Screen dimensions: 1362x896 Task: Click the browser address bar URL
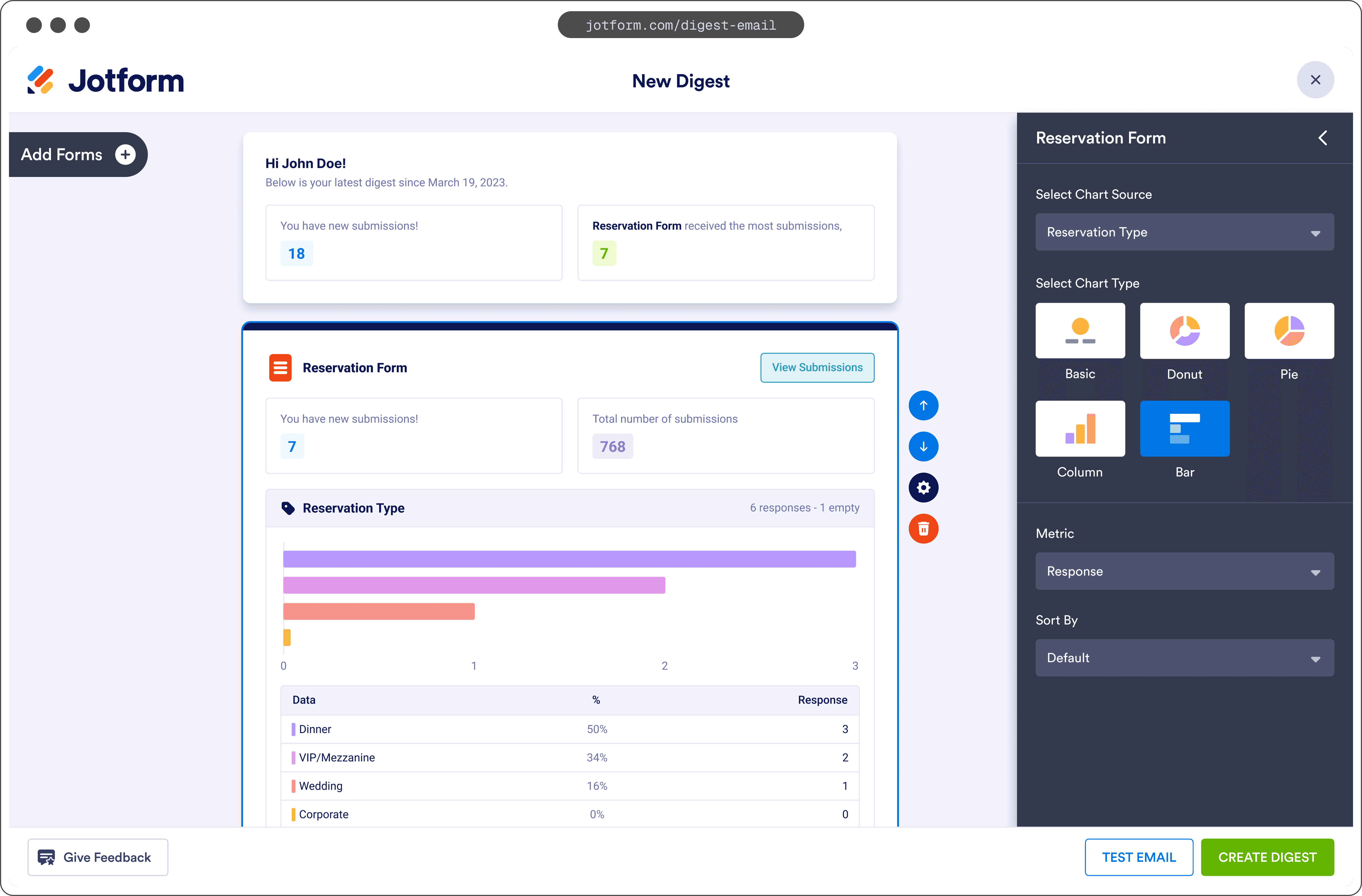(680, 25)
